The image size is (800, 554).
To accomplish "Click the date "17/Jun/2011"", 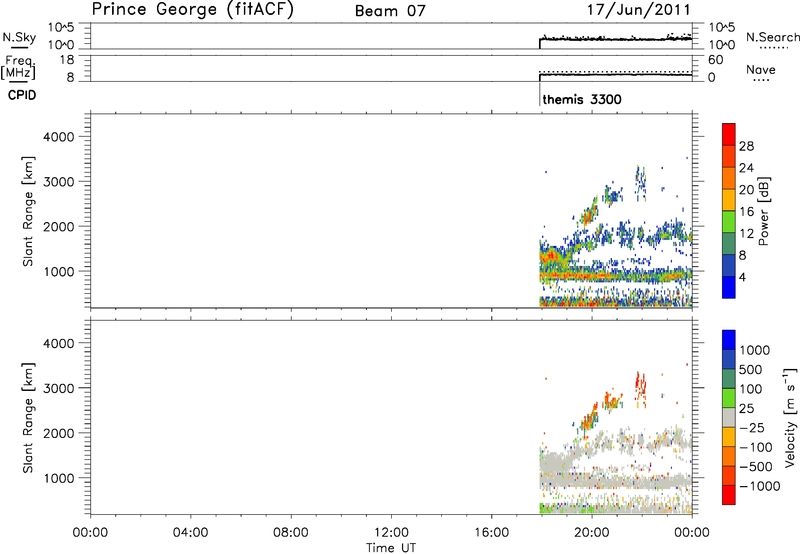I will pyautogui.click(x=638, y=10).
